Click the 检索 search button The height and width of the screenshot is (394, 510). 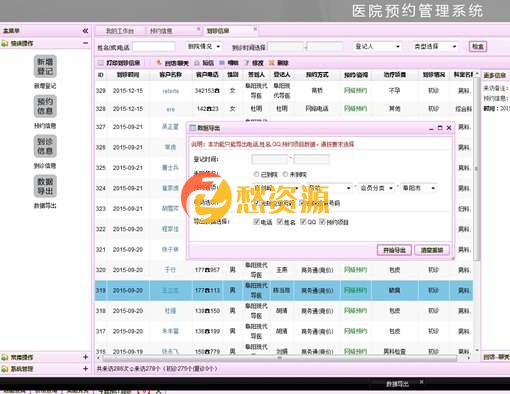point(478,46)
